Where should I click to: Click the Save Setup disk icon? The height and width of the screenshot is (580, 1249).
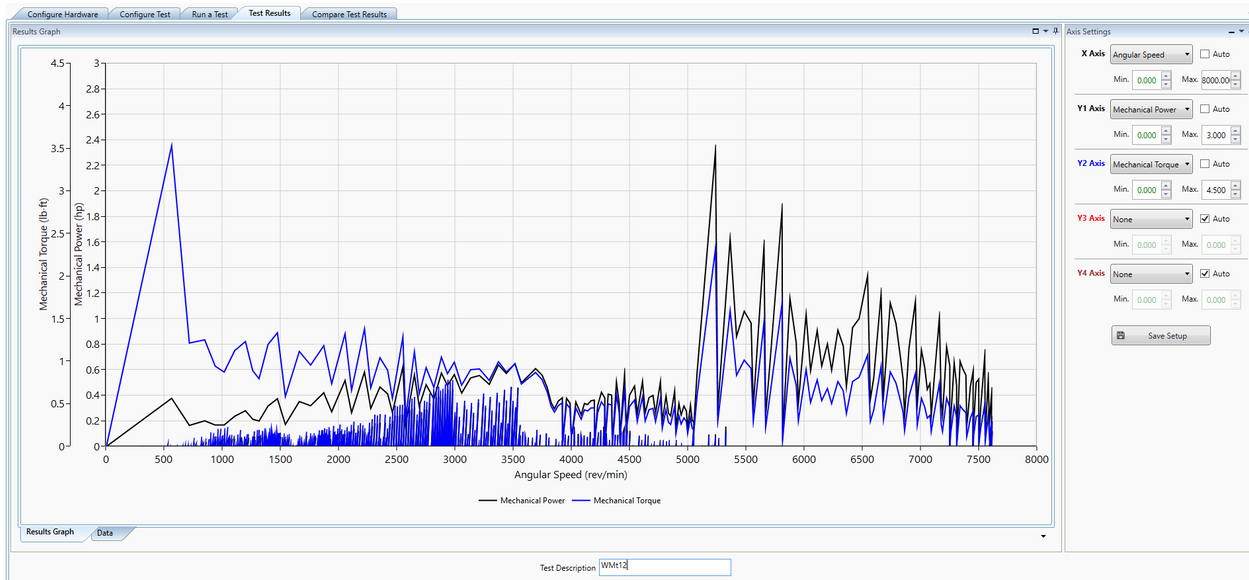(1122, 335)
